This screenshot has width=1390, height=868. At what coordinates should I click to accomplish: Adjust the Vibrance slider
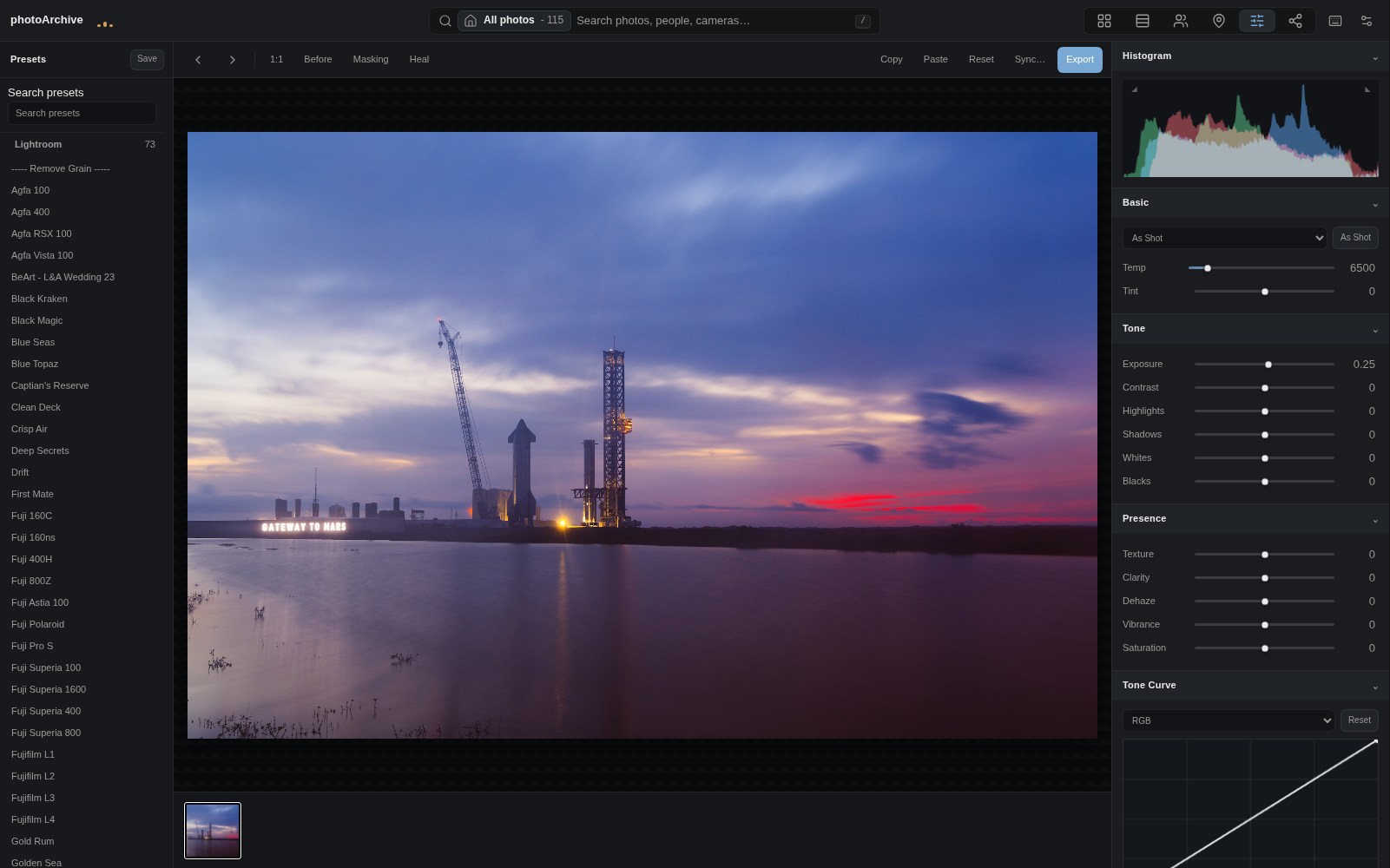point(1264,625)
